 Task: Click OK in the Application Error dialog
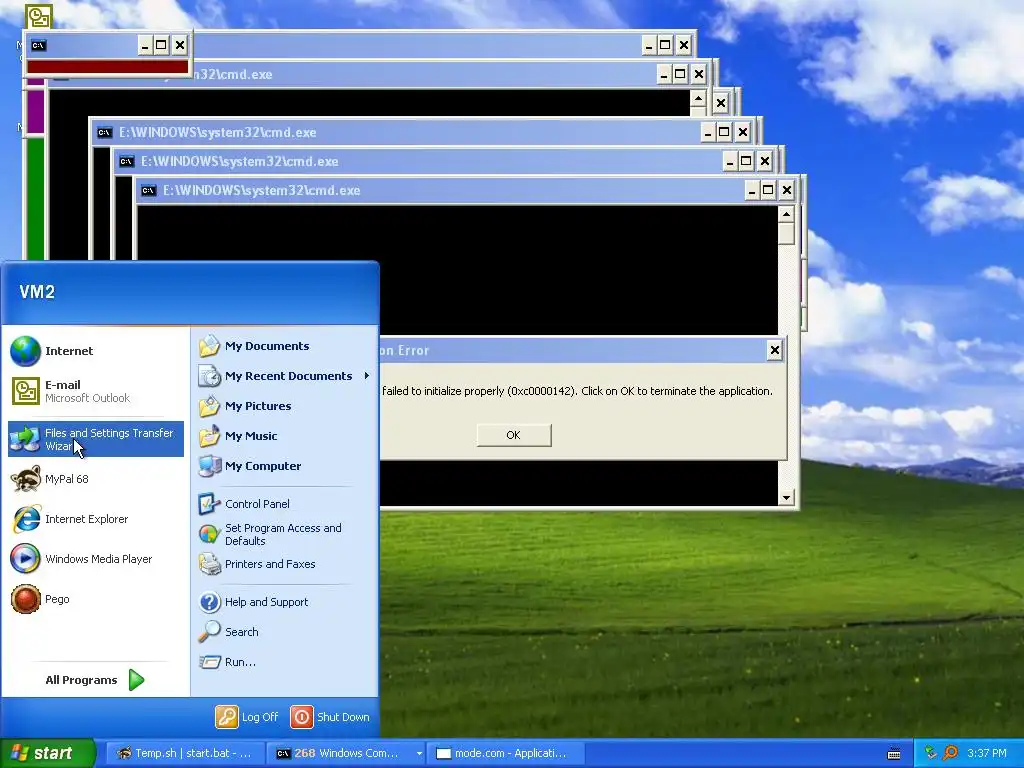pyautogui.click(x=514, y=435)
